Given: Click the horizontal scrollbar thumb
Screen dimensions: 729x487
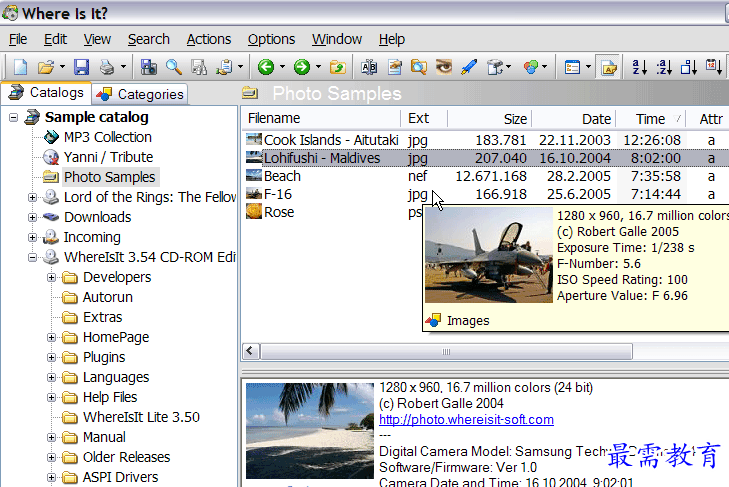Looking at the screenshot, I should (x=446, y=351).
